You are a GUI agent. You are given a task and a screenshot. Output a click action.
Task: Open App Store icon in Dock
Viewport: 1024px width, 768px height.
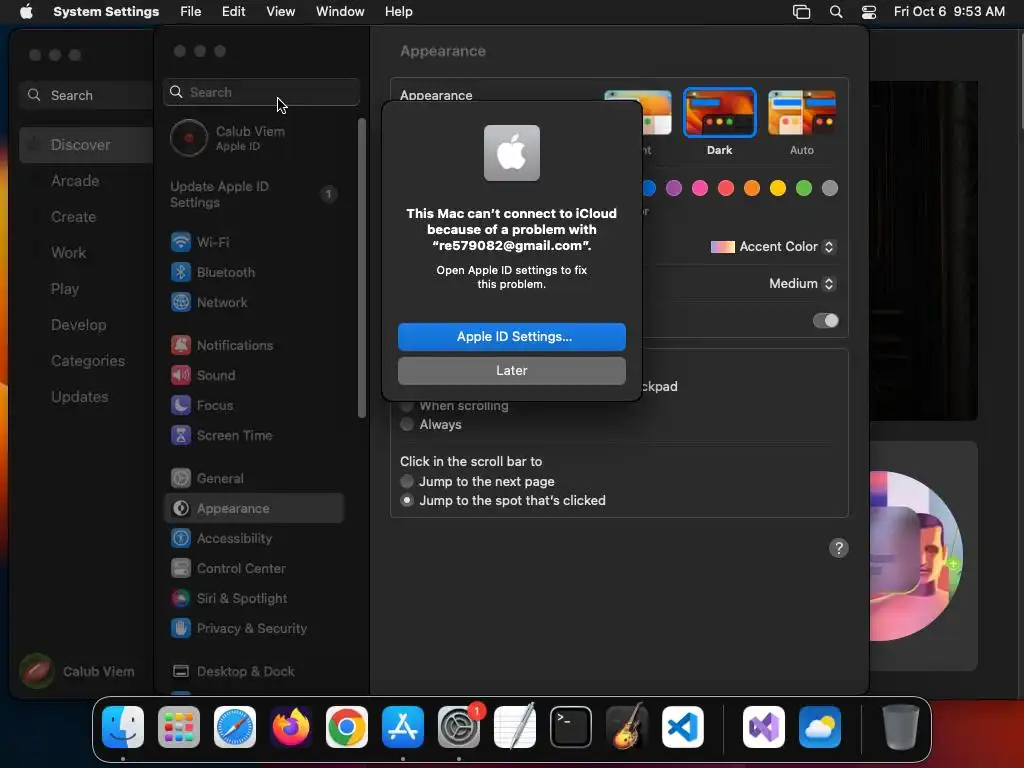click(403, 727)
